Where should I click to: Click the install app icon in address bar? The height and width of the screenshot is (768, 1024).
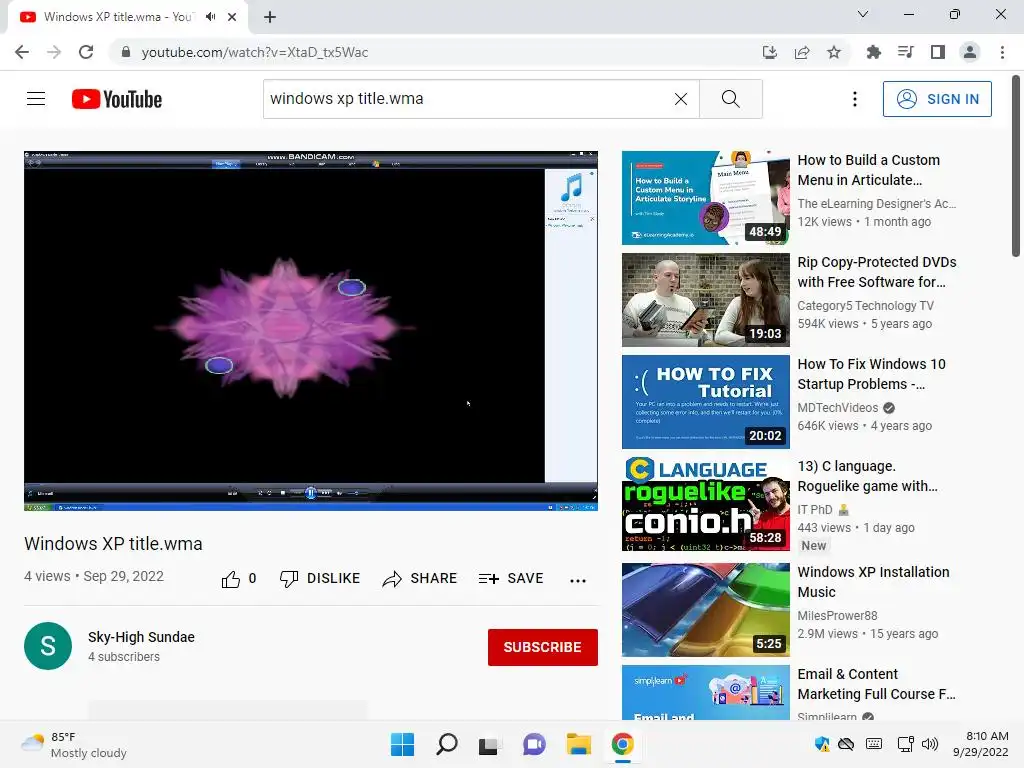point(770,52)
